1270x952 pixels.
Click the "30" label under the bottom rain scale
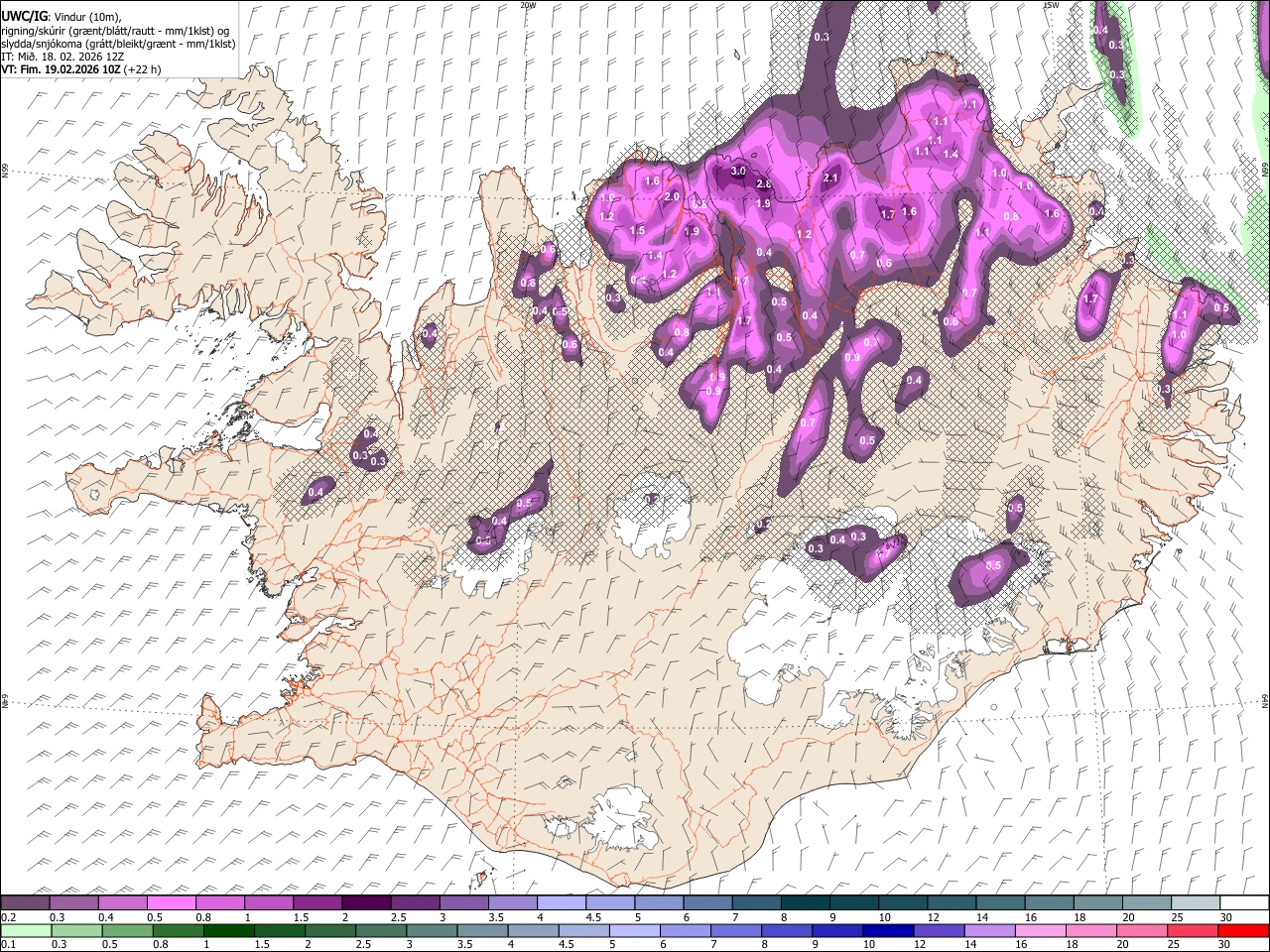tap(1224, 944)
